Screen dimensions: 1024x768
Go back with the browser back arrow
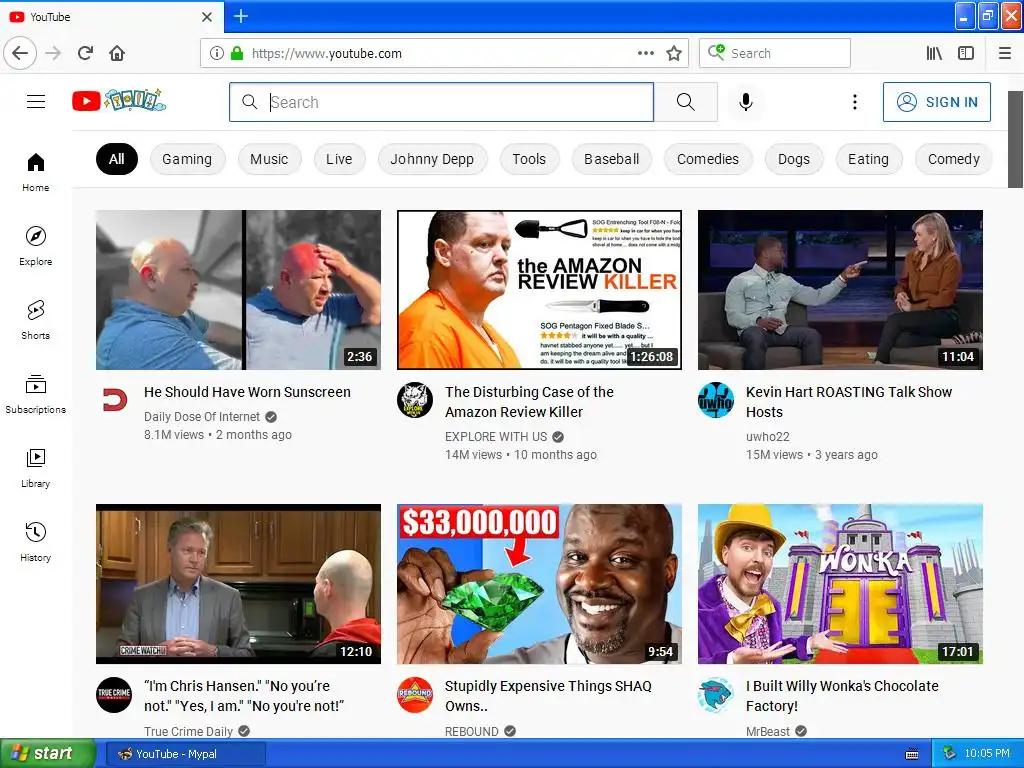pos(20,53)
